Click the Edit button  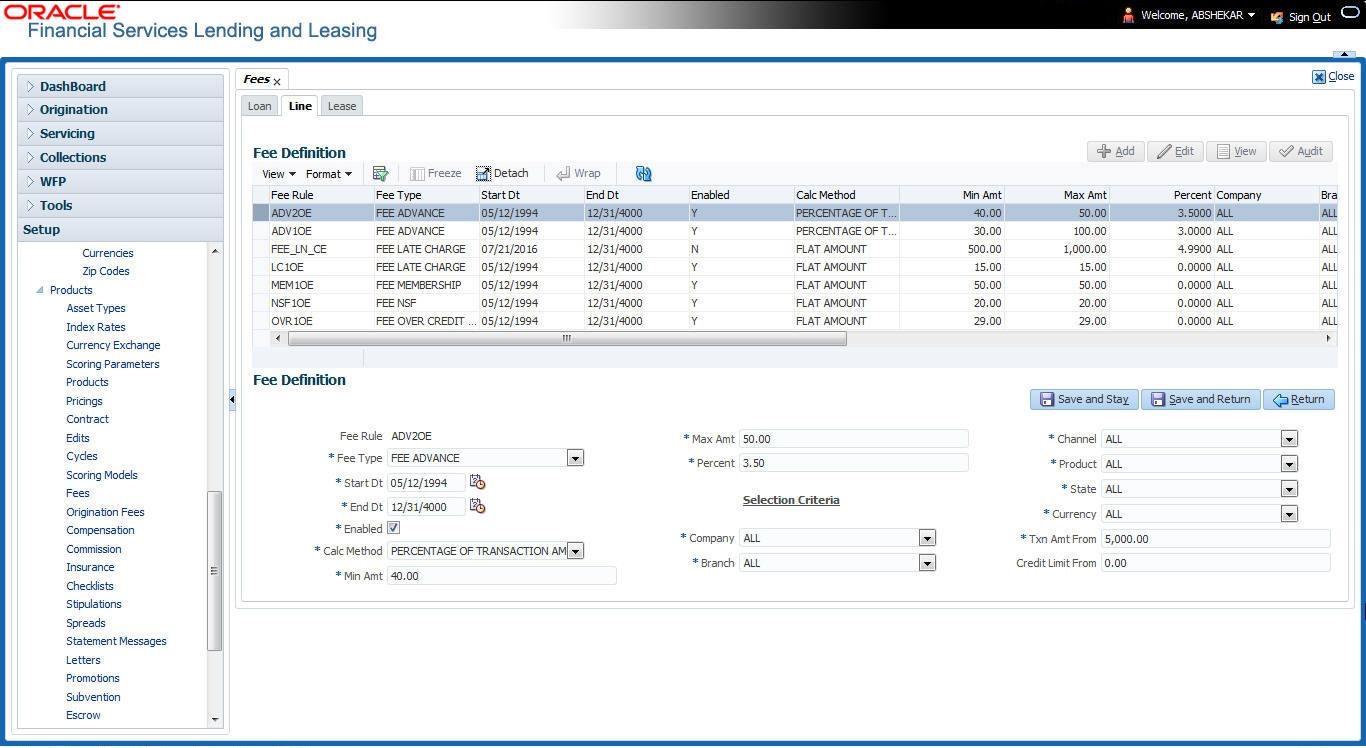(1175, 151)
